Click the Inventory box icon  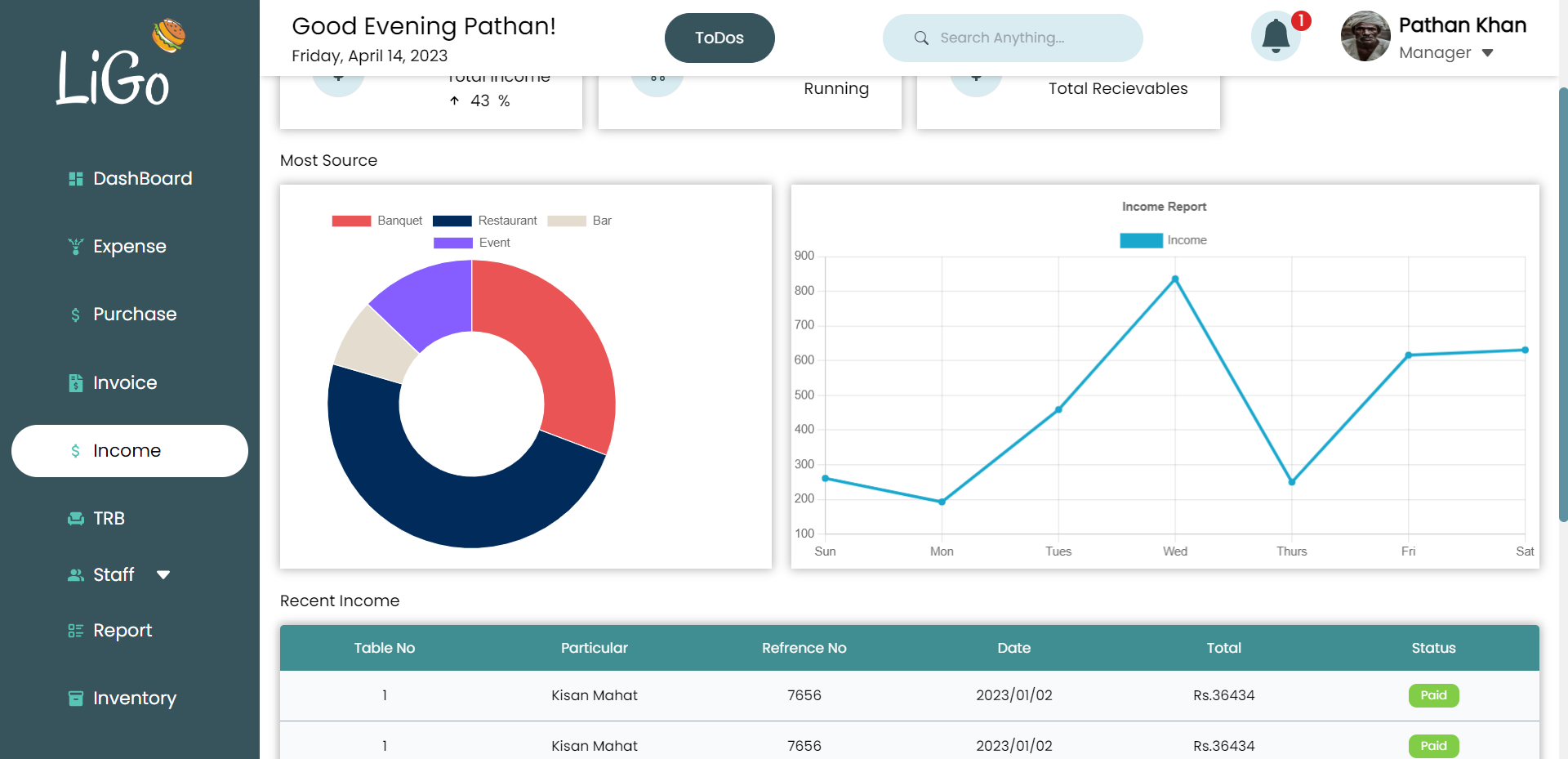coord(76,699)
